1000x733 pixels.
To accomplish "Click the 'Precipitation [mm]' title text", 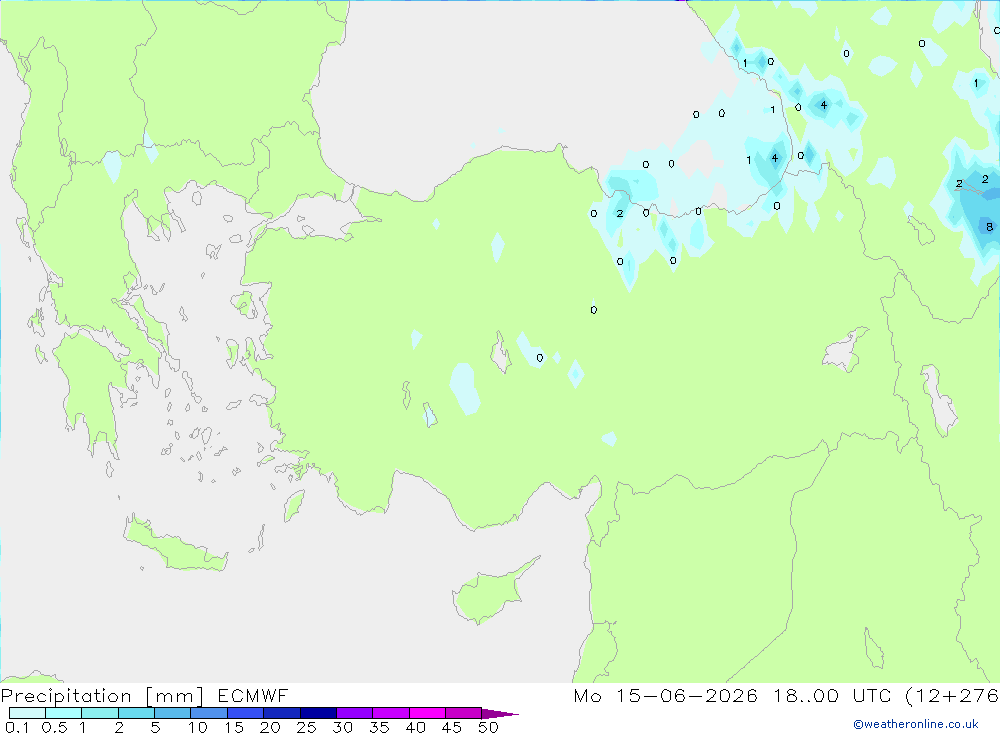I will click(x=102, y=695).
